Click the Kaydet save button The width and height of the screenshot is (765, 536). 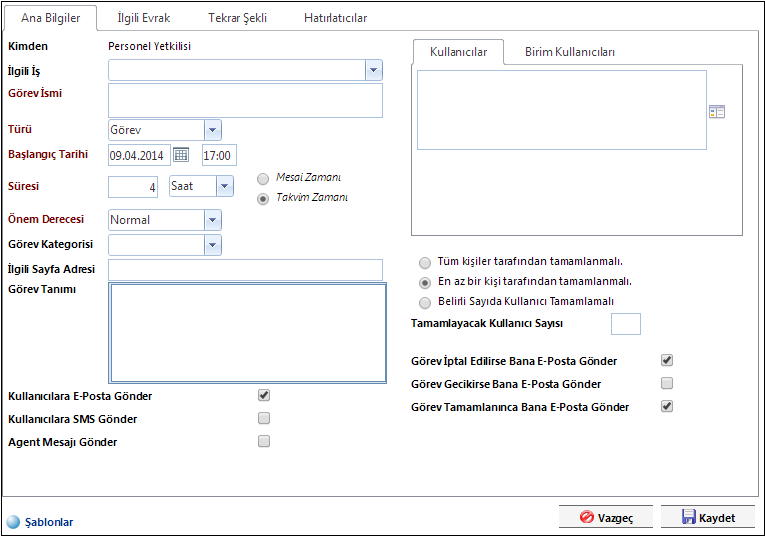(x=707, y=517)
